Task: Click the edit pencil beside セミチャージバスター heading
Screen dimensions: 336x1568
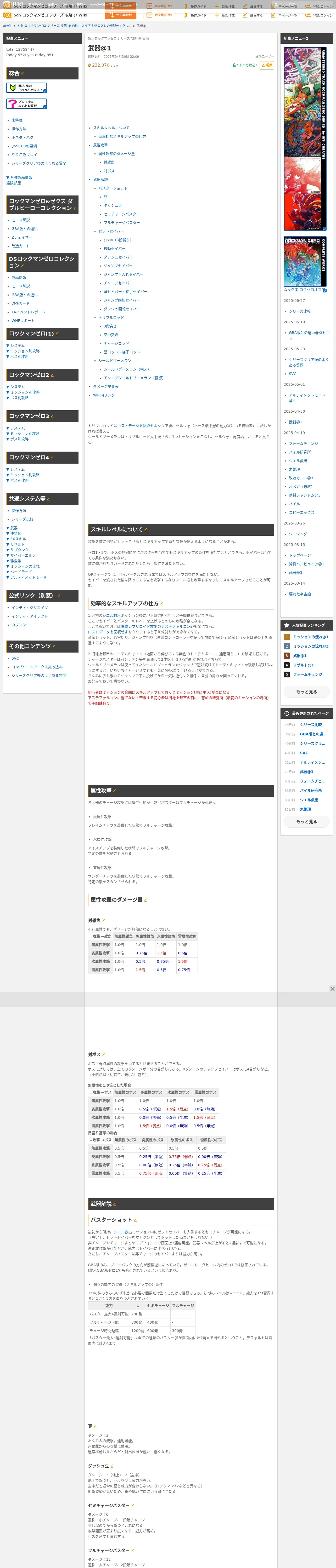Action: coord(133,1505)
